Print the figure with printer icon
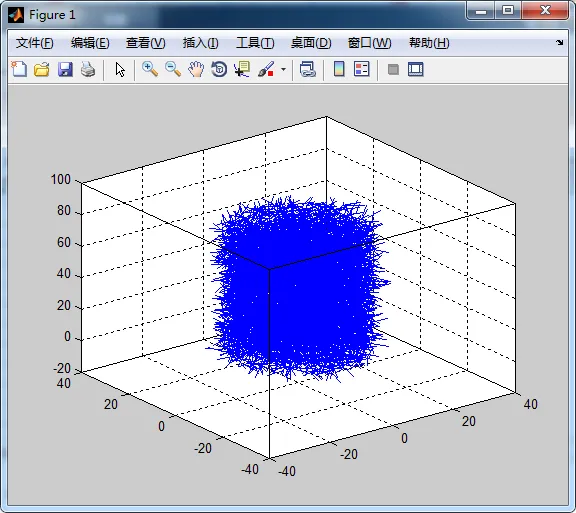The width and height of the screenshot is (576, 513). 88,69
